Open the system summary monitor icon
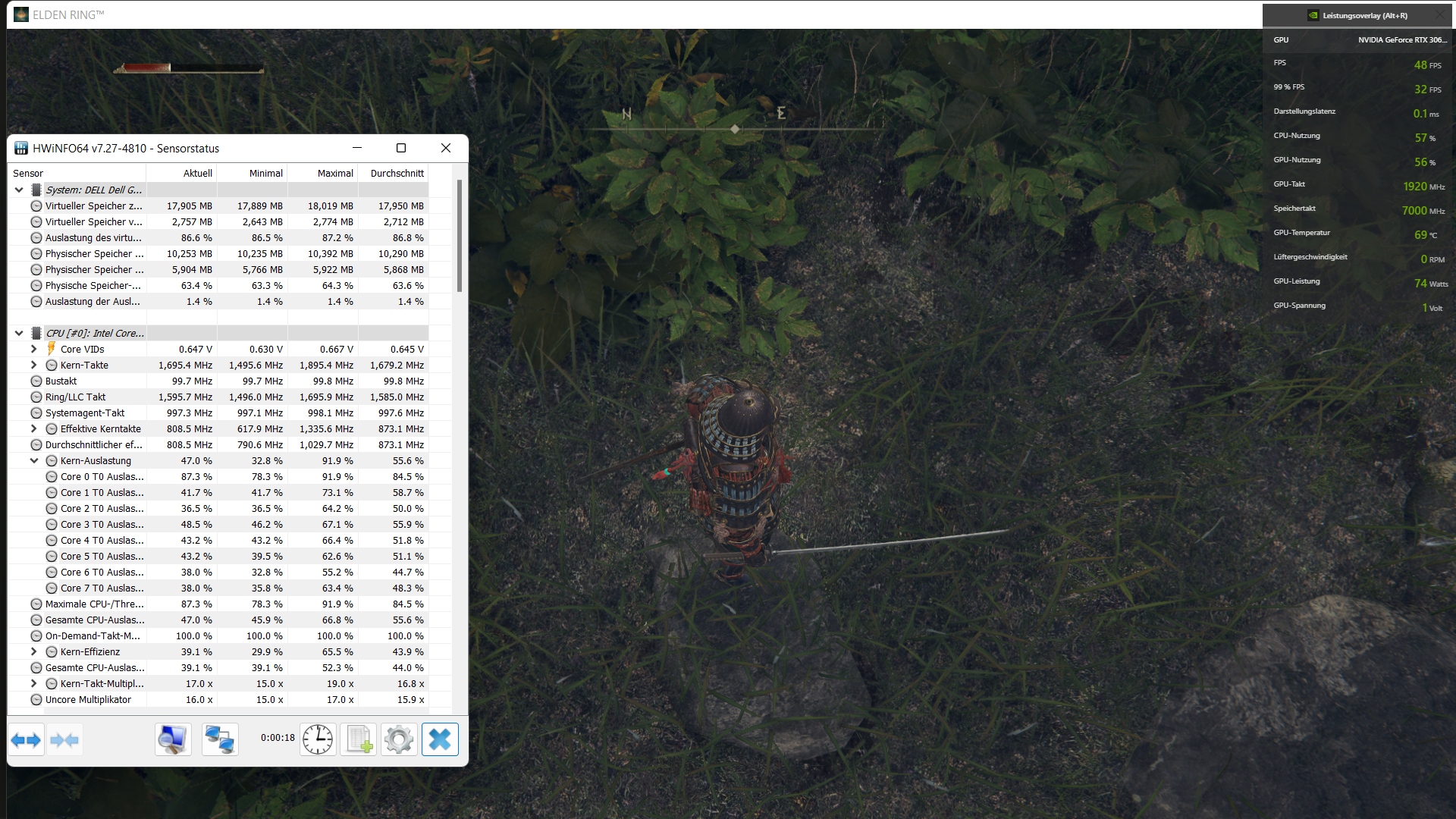Screen dimensions: 1456x819 click(x=173, y=739)
